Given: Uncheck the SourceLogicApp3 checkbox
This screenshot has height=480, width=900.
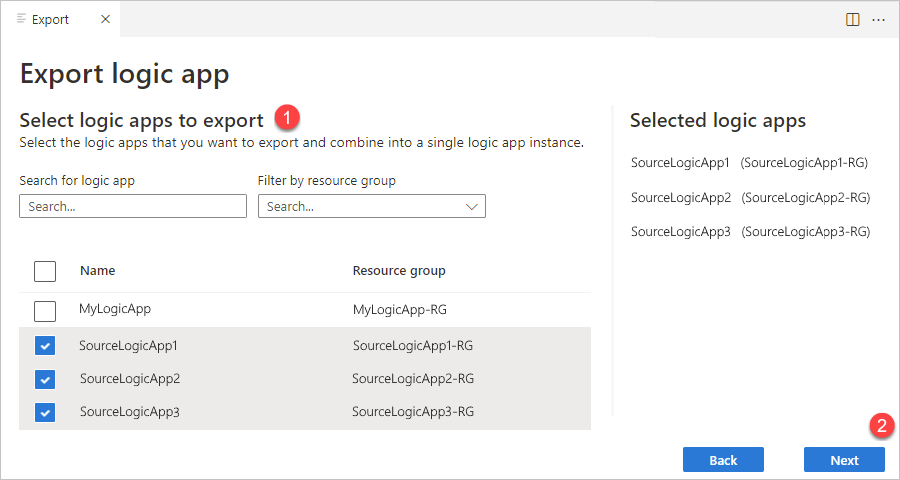Looking at the screenshot, I should [45, 412].
